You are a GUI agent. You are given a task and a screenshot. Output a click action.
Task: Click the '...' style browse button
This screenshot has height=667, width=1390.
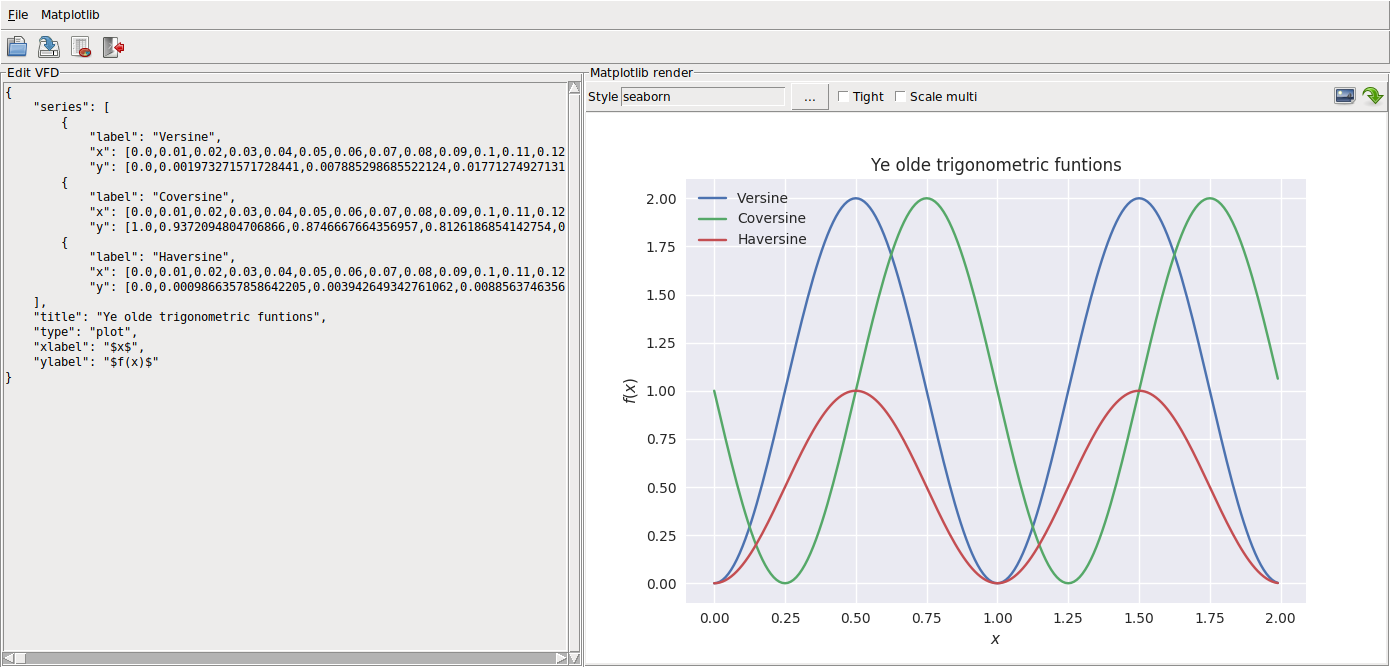810,97
